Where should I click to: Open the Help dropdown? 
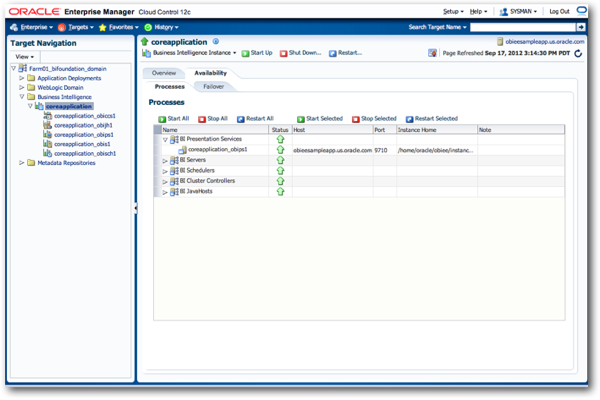click(478, 11)
